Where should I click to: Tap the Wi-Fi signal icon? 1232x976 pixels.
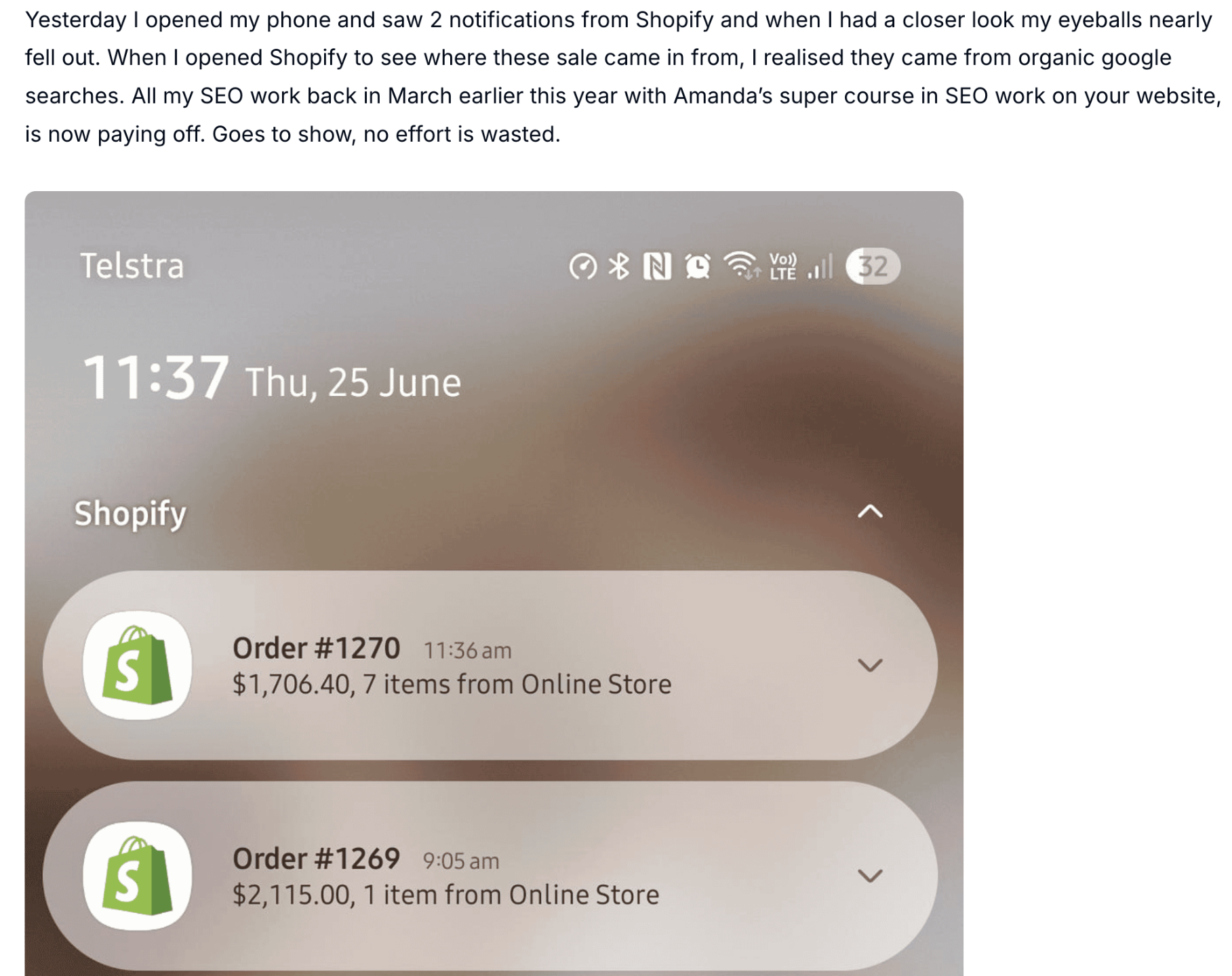click(x=741, y=266)
